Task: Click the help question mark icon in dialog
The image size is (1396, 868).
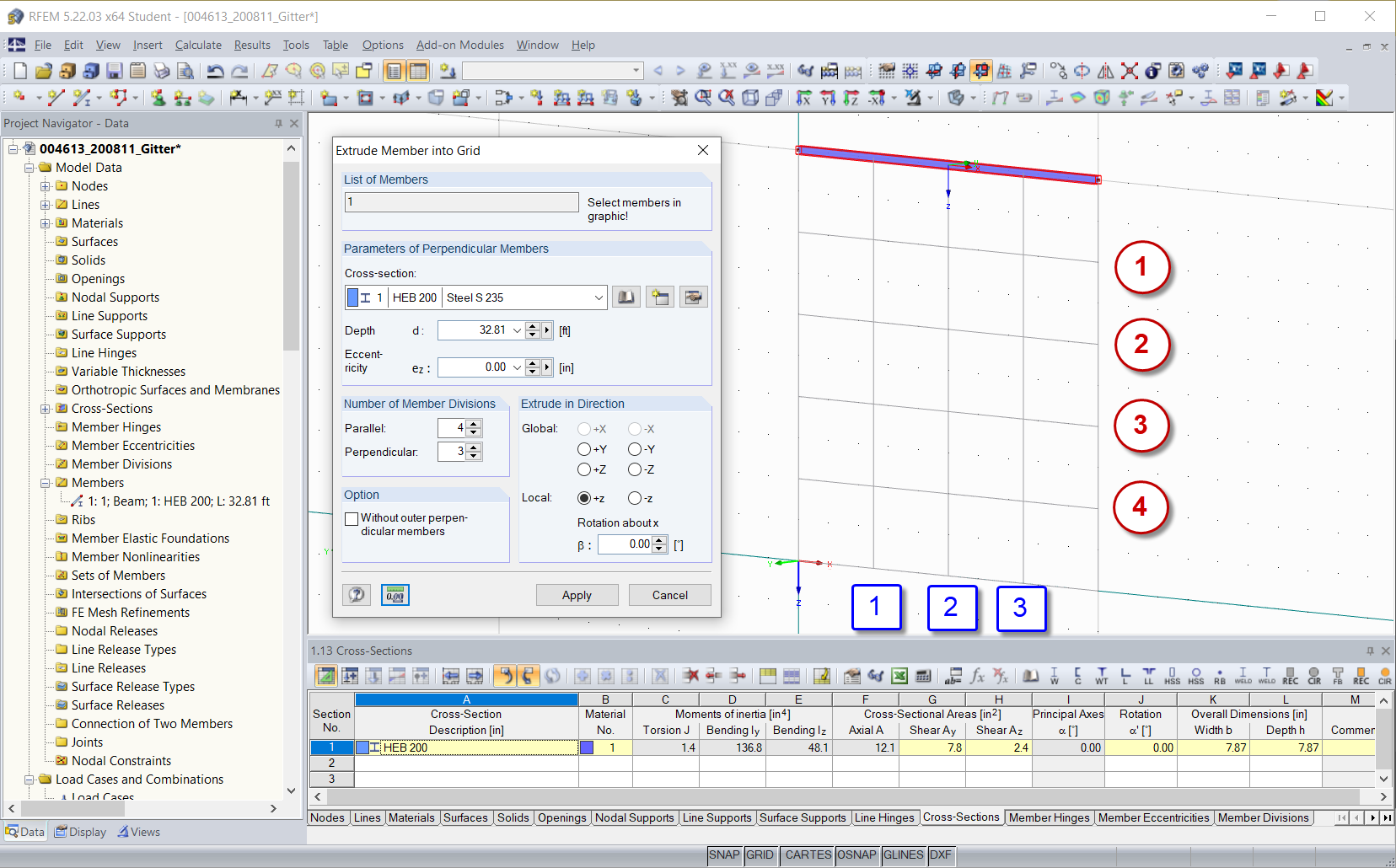Action: (x=356, y=594)
